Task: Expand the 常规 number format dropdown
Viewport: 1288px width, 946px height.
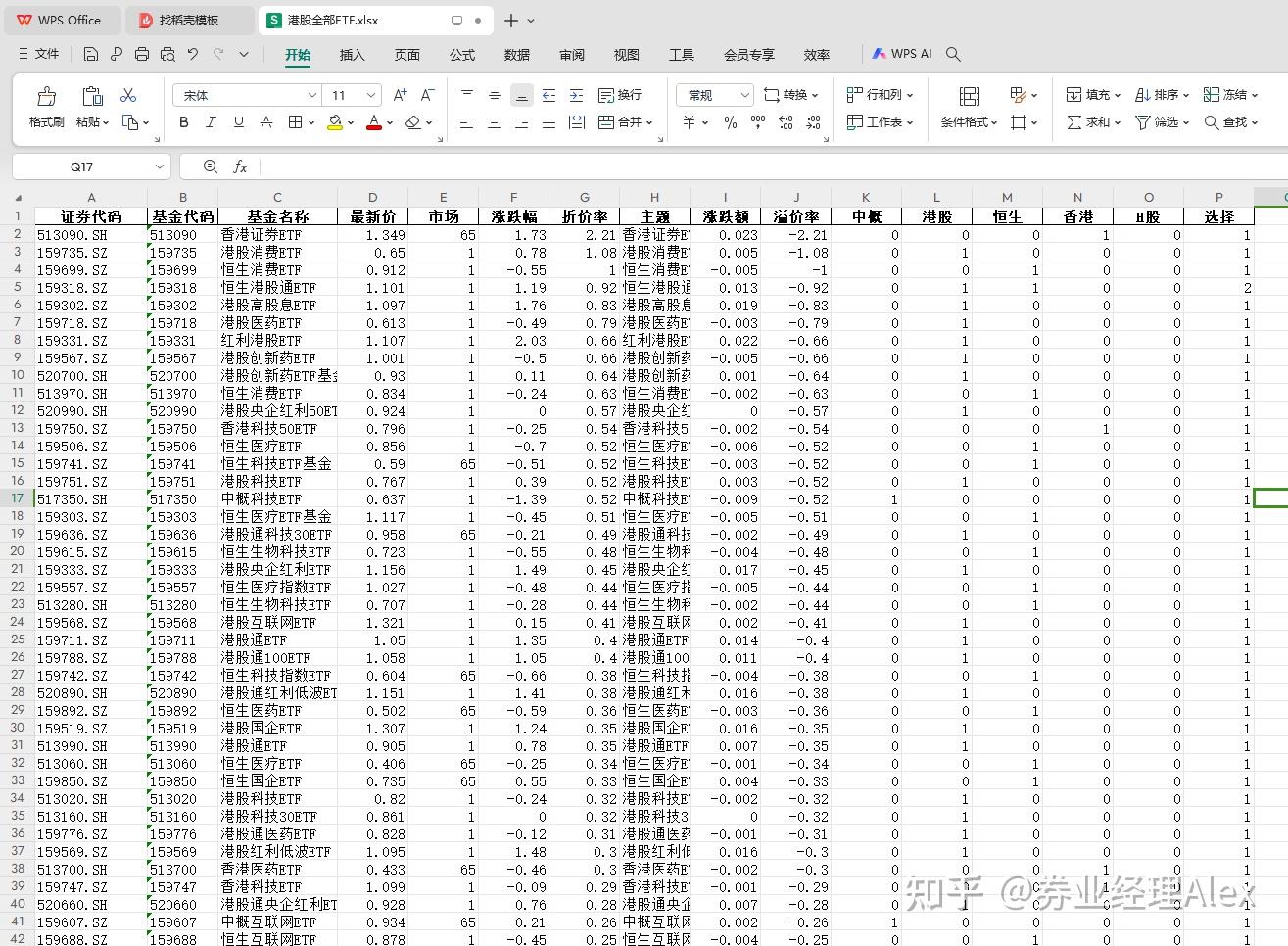Action: pyautogui.click(x=746, y=95)
